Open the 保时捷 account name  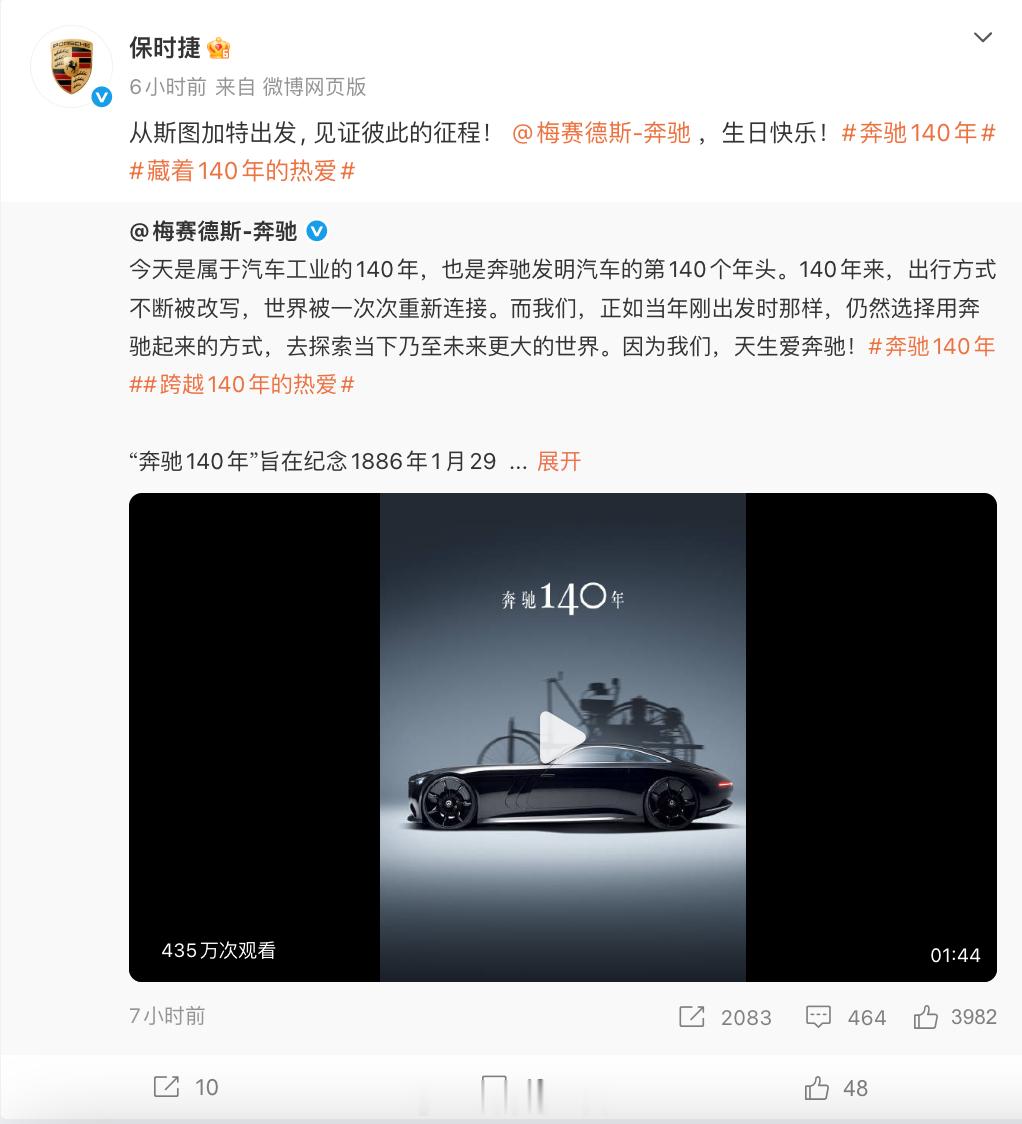click(x=165, y=48)
